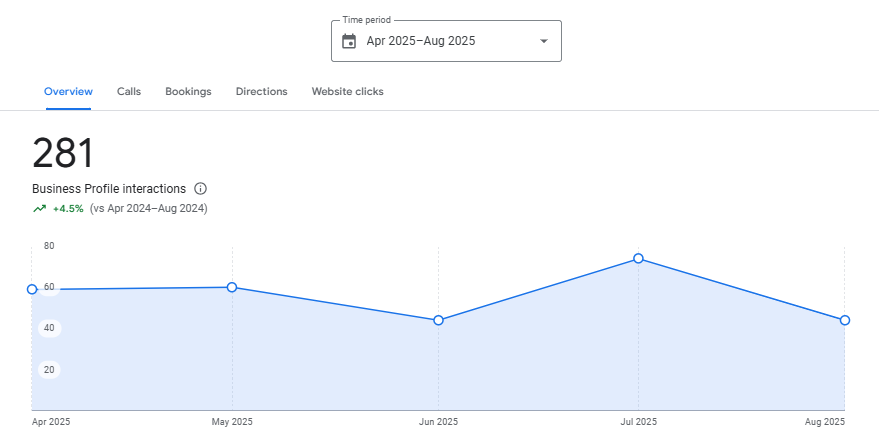This screenshot has height=436, width=879.
Task: Open the Apr 2025–Aug 2025 time period field
Action: pos(446,41)
